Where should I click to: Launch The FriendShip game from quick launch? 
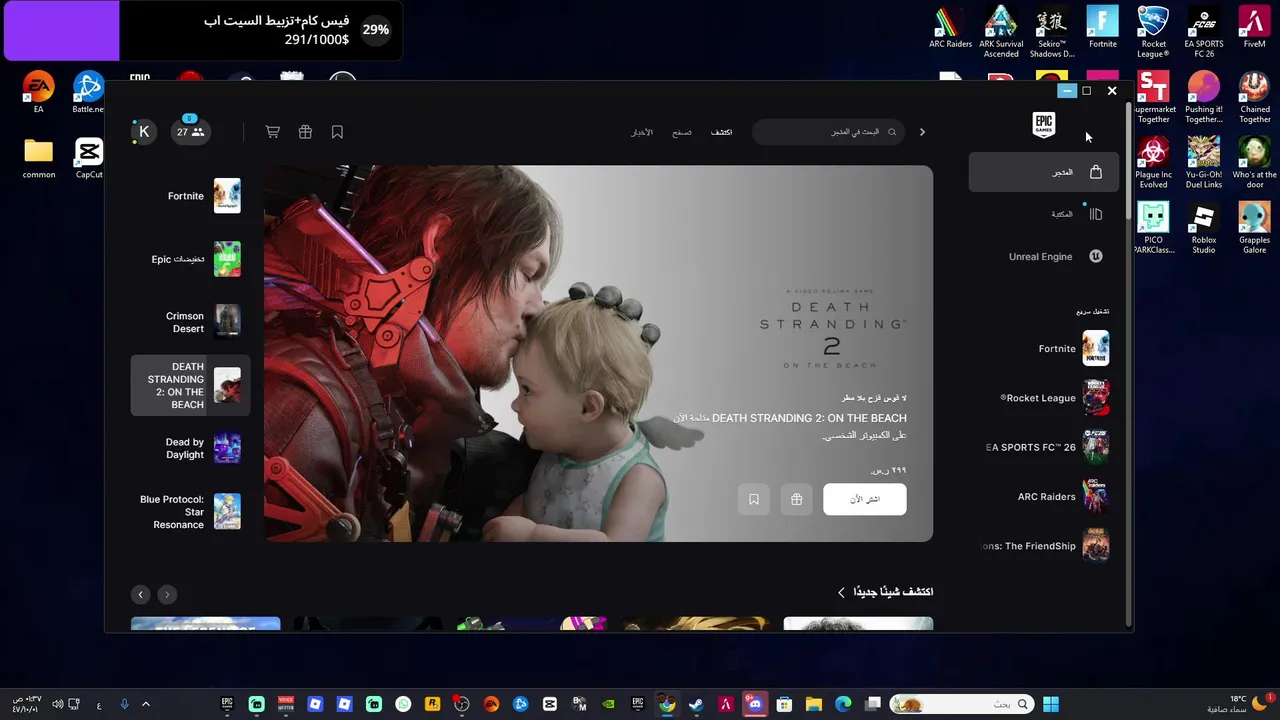pos(1046,546)
